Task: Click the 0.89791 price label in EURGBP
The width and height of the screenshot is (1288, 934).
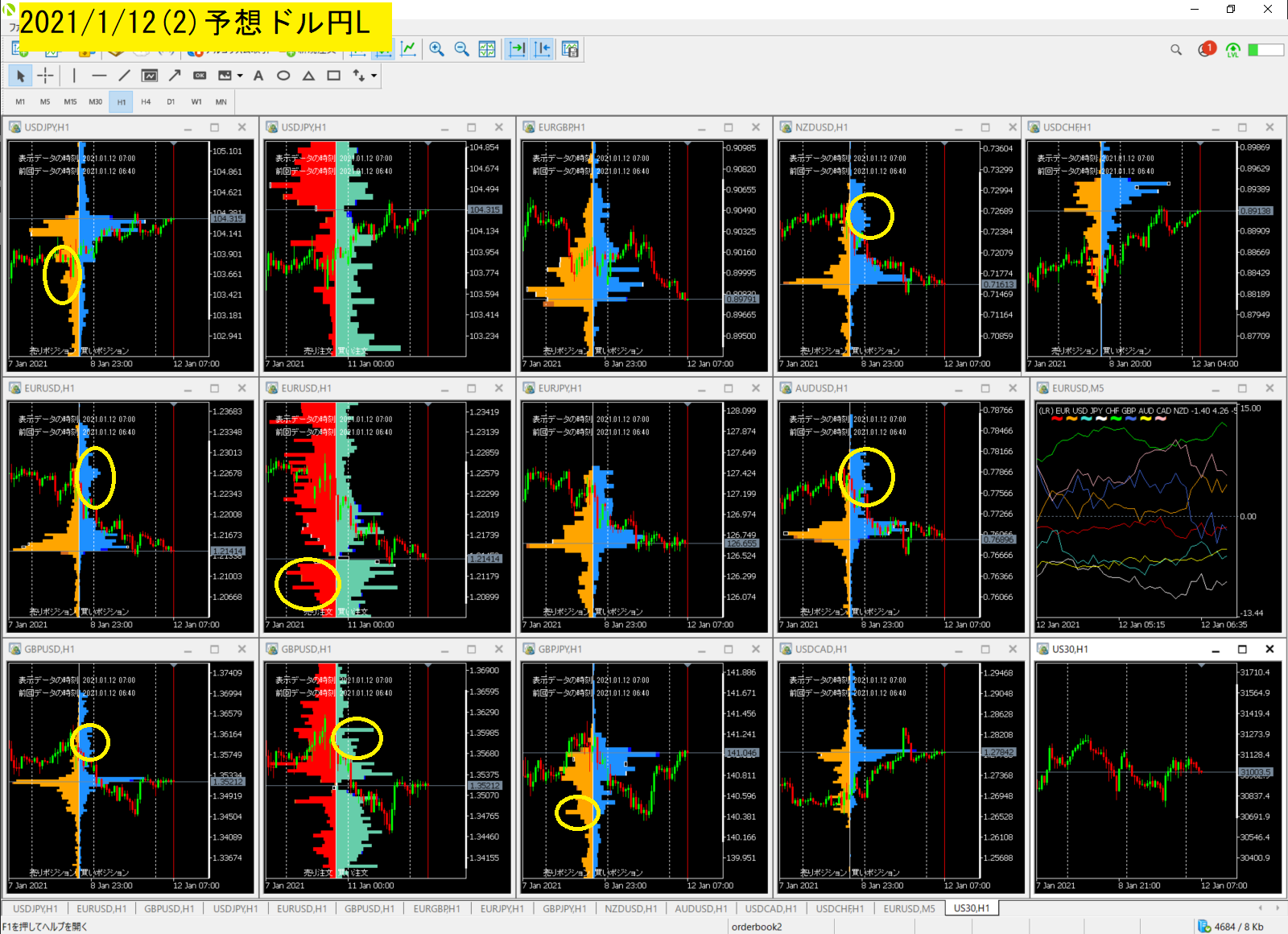Action: 741,299
